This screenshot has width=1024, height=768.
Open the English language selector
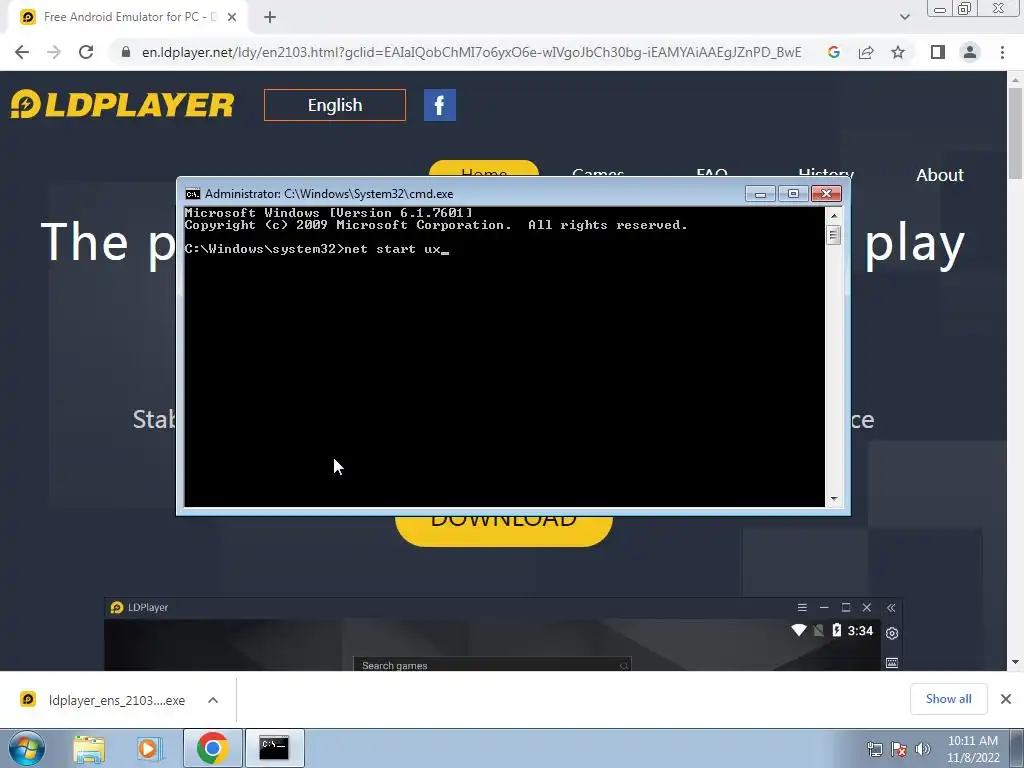[334, 105]
